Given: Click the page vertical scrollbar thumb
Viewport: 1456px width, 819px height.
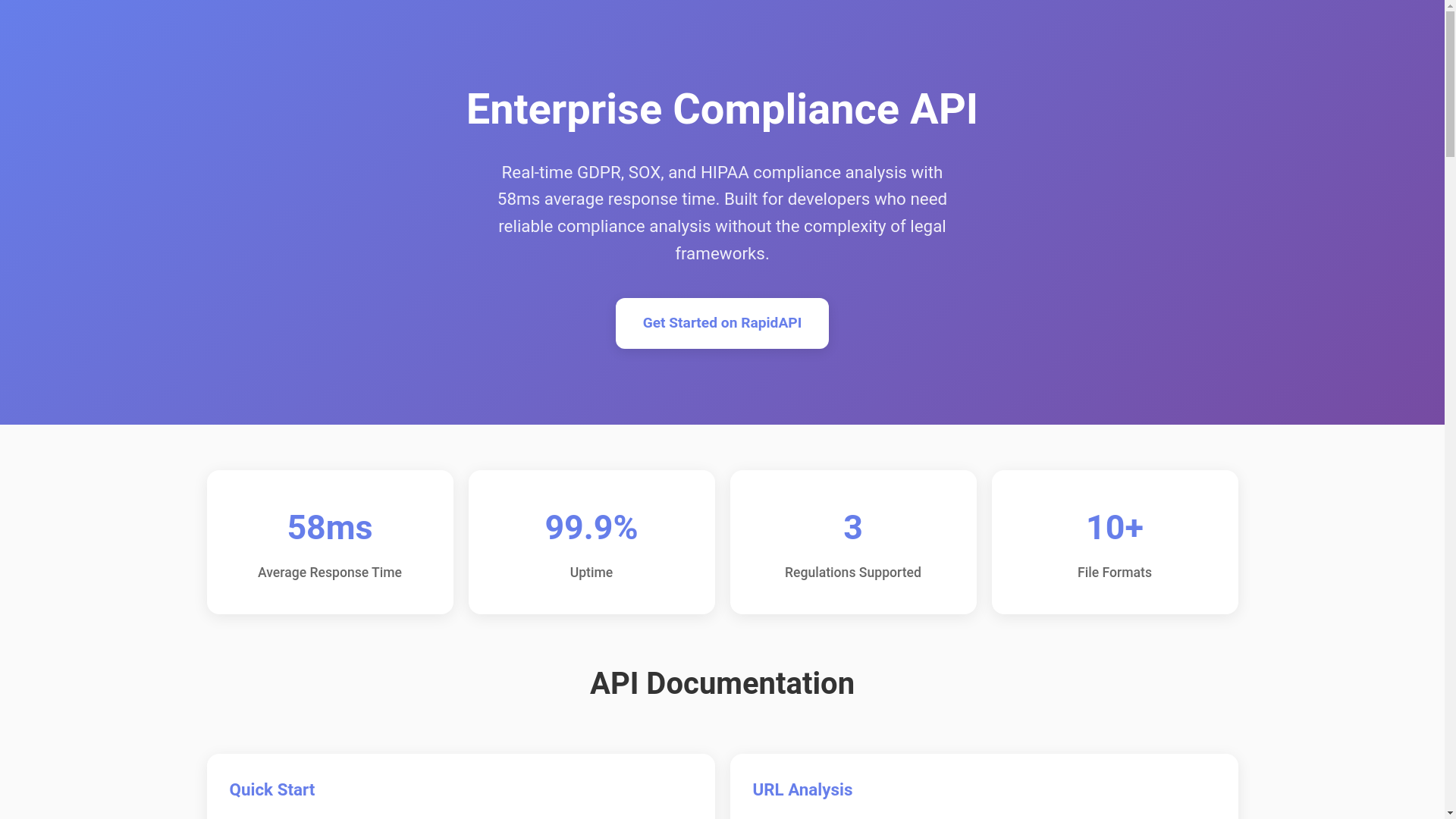Looking at the screenshot, I should click(x=1450, y=83).
